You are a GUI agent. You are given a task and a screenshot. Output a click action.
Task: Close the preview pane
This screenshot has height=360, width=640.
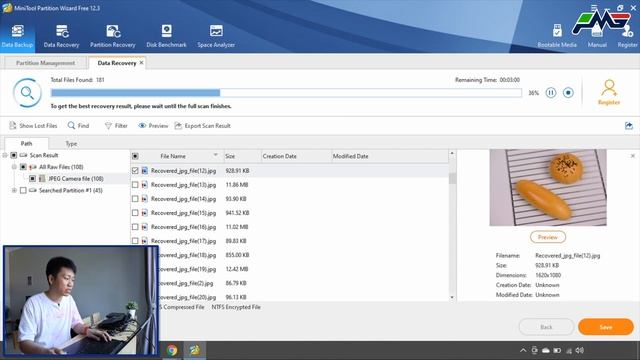pos(633,156)
